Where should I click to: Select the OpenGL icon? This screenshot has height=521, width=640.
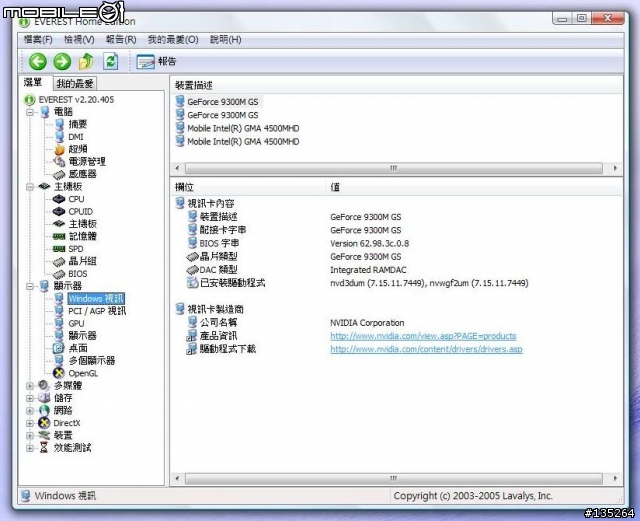[59, 373]
